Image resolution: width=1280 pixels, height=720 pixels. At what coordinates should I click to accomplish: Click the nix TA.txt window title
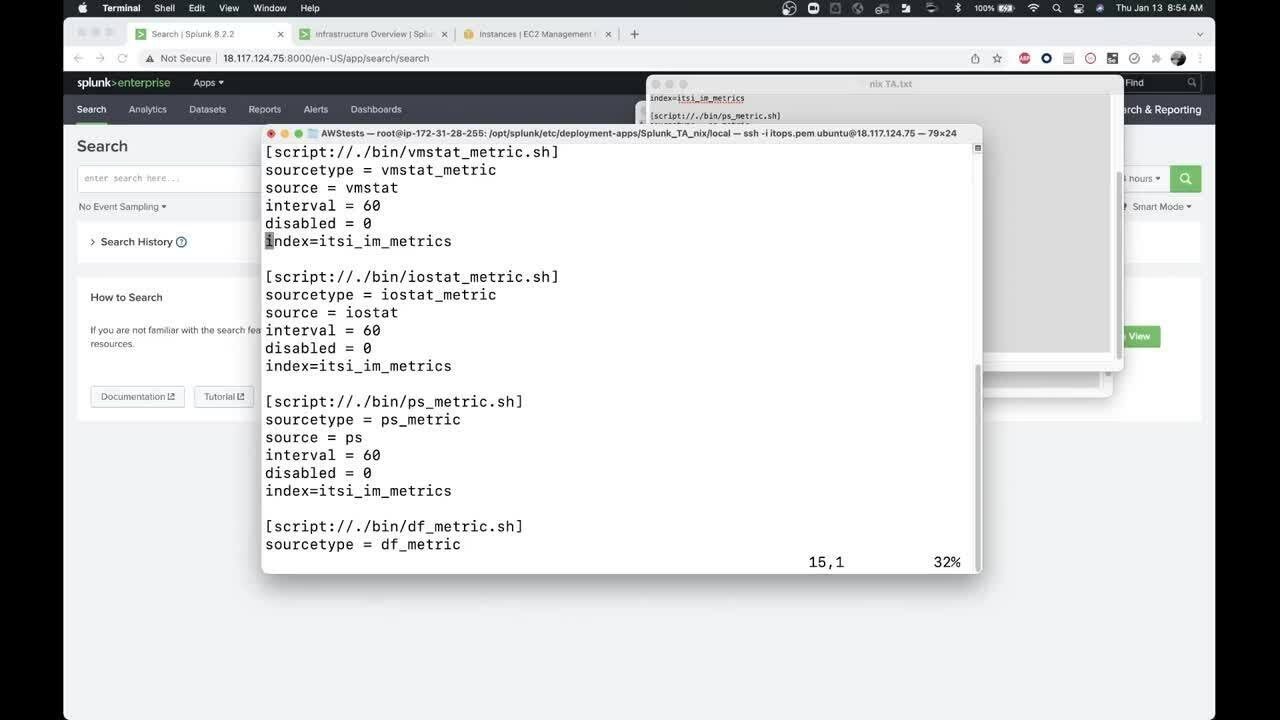pyautogui.click(x=890, y=84)
